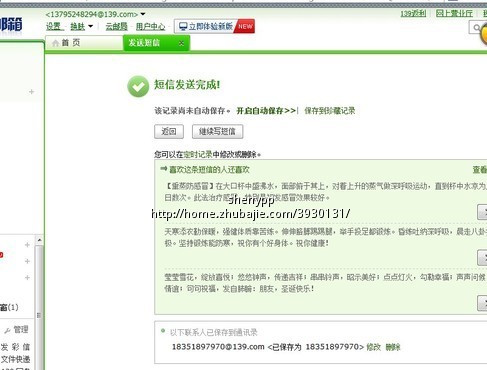Viewport: 487px width, 370px height.
Task: Click the forward button beside 重感防感冒 message
Action: coord(482,212)
